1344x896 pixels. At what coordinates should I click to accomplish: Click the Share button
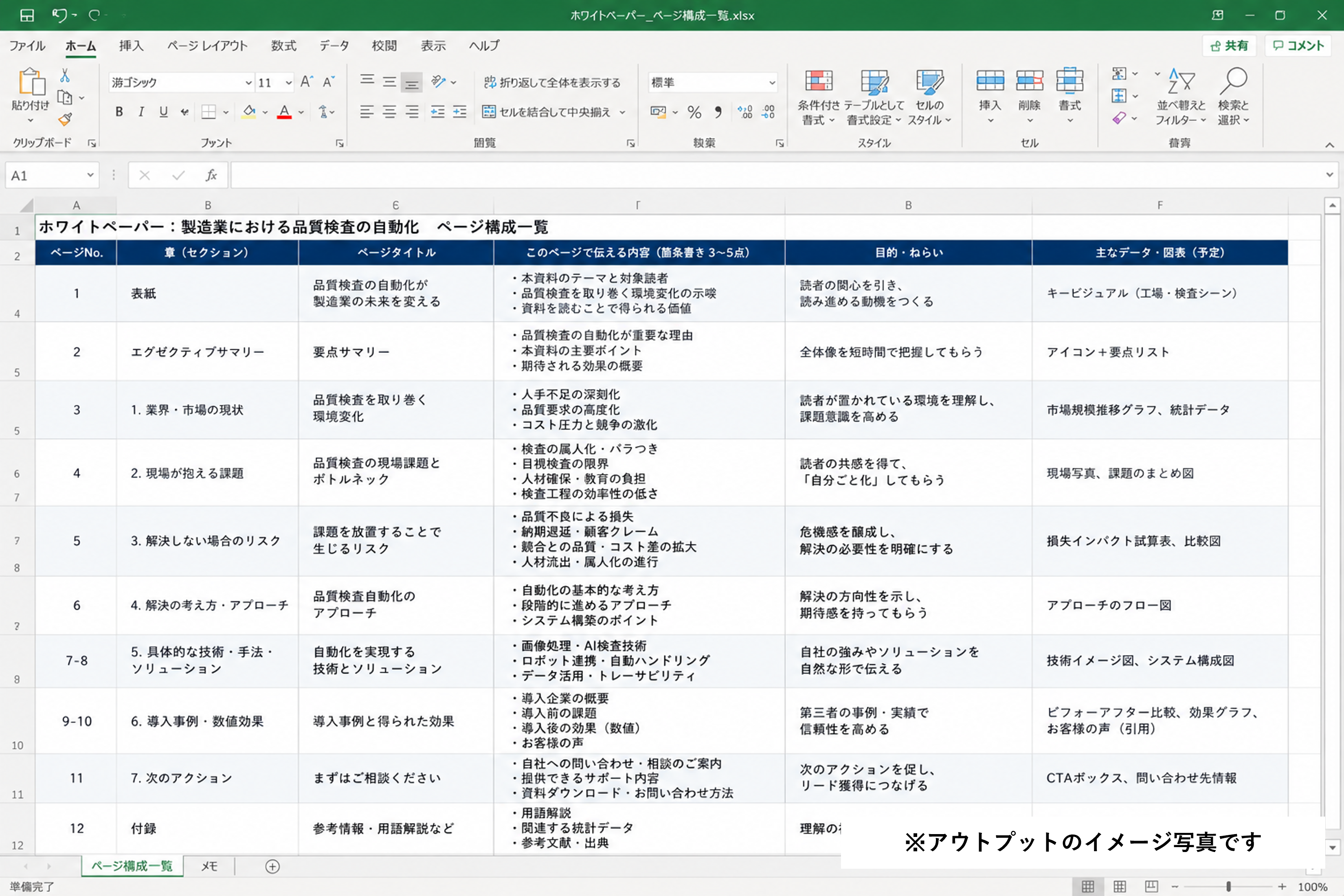tap(1229, 46)
